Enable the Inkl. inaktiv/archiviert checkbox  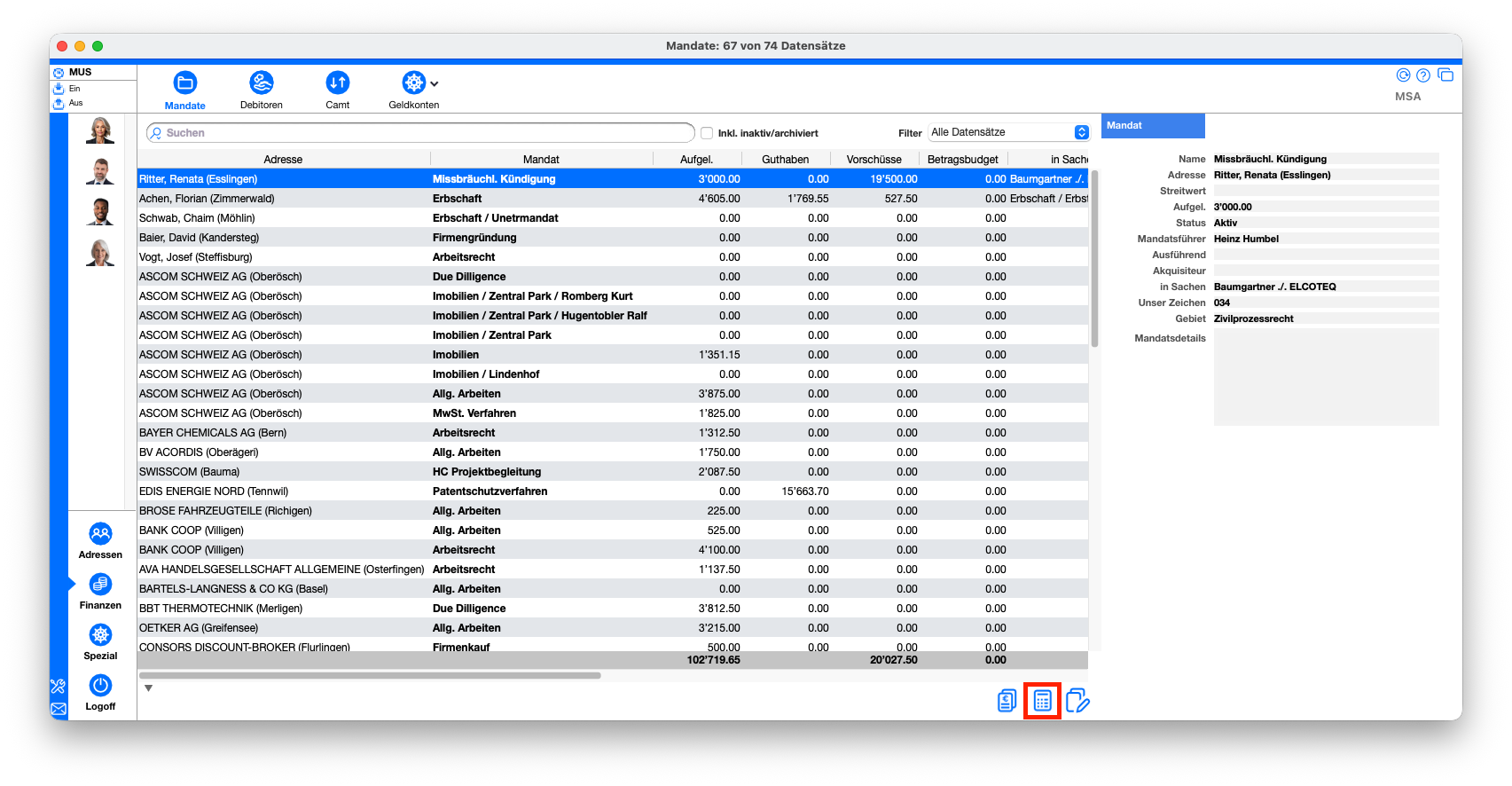[x=707, y=133]
